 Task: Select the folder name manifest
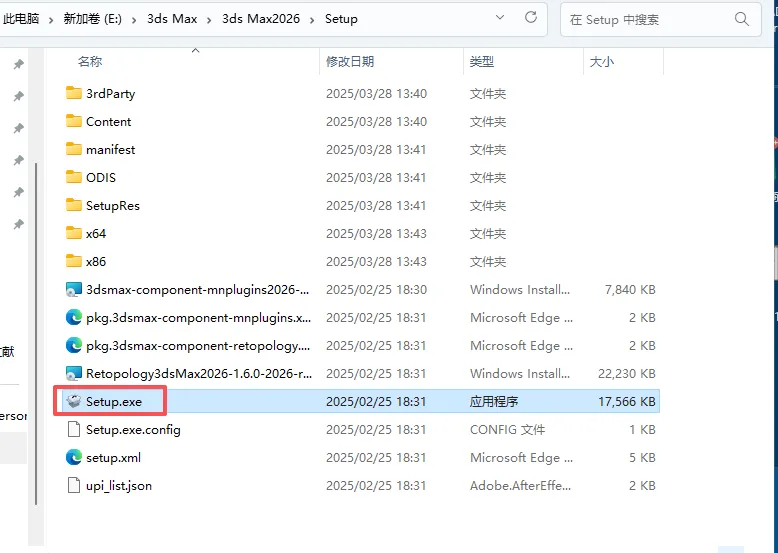tap(111, 149)
